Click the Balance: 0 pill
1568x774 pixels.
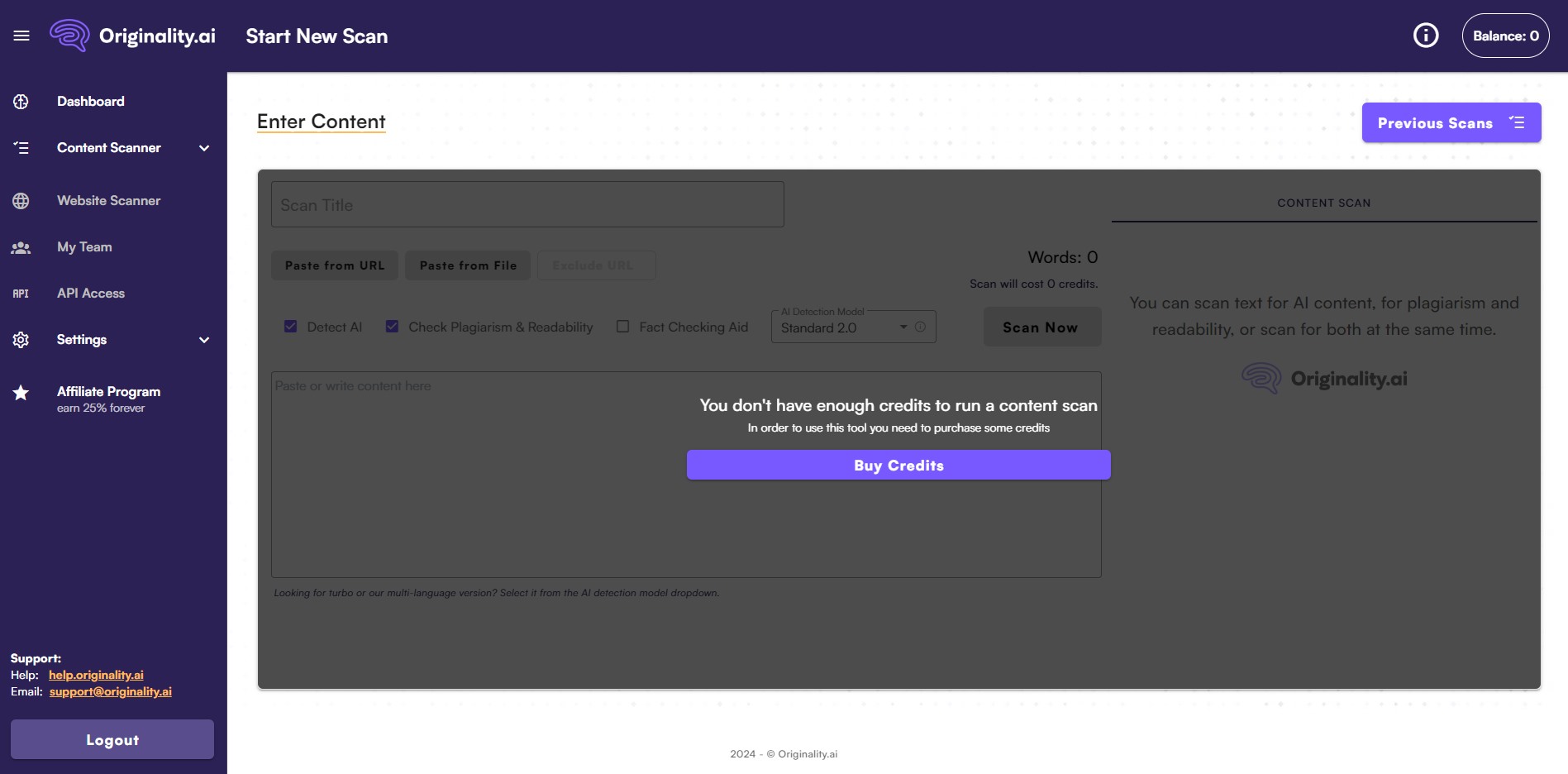[x=1505, y=36]
